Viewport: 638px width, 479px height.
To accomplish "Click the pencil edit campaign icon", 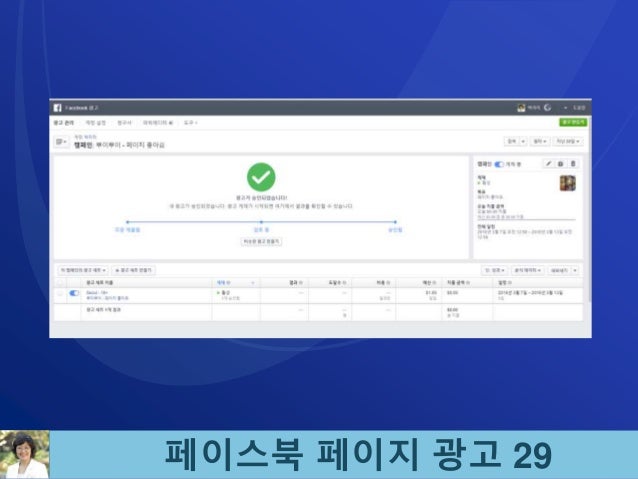I will [548, 164].
